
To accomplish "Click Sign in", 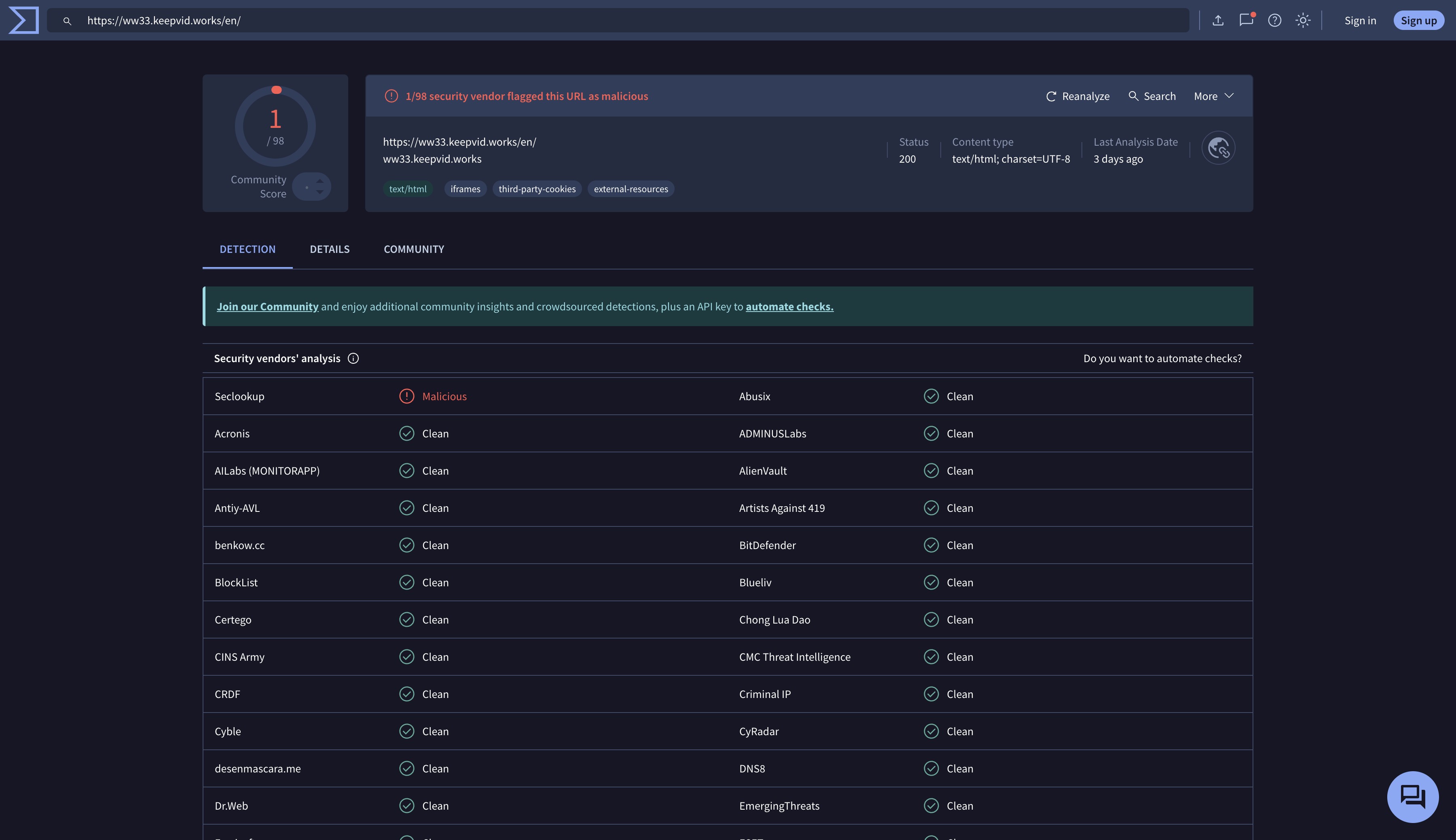I will 1360,20.
